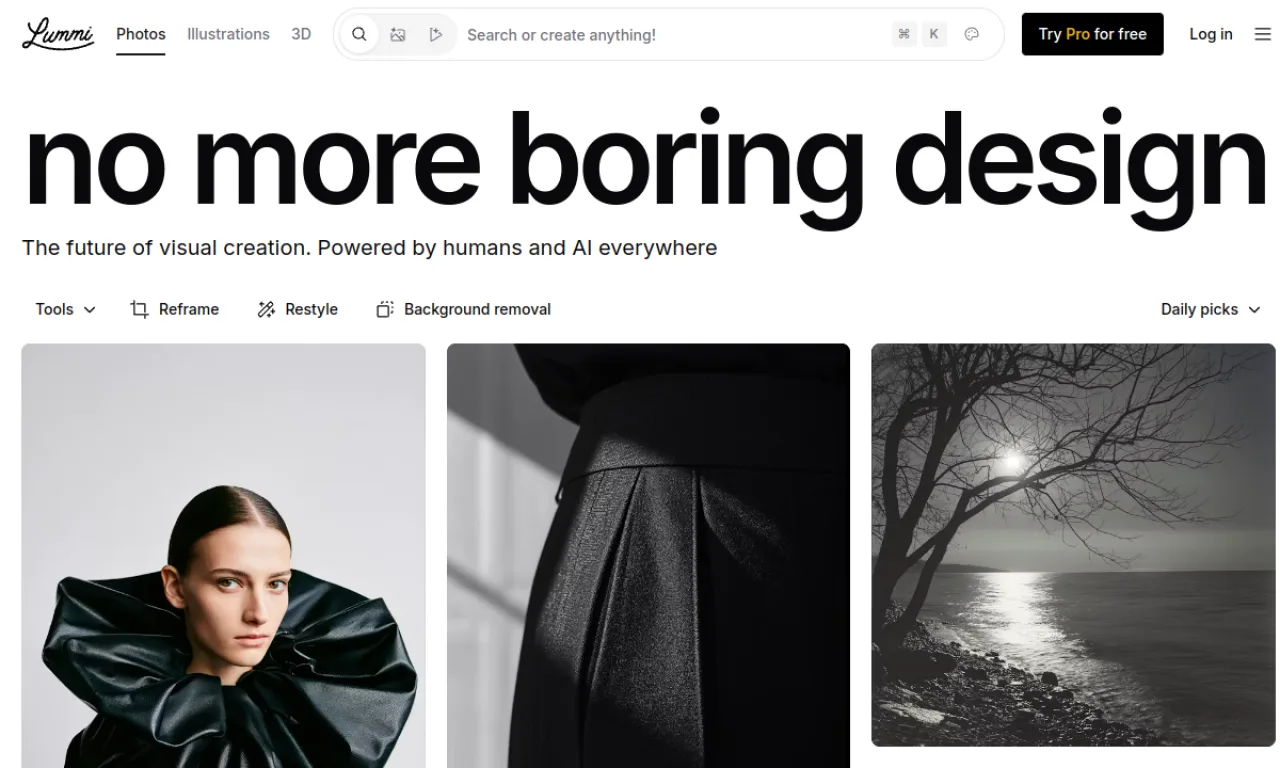Screen dimensions: 1280x768
Task: Select the video mode icon in the search bar
Action: [x=436, y=34]
